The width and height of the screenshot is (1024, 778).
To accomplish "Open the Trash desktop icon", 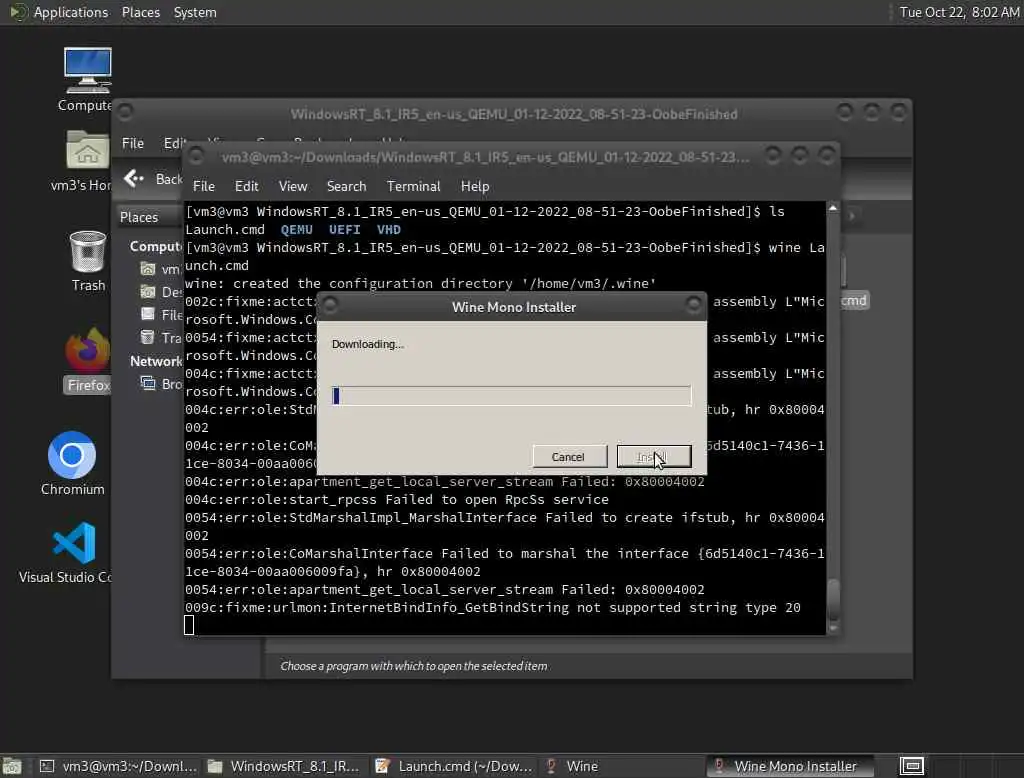I will (x=88, y=251).
